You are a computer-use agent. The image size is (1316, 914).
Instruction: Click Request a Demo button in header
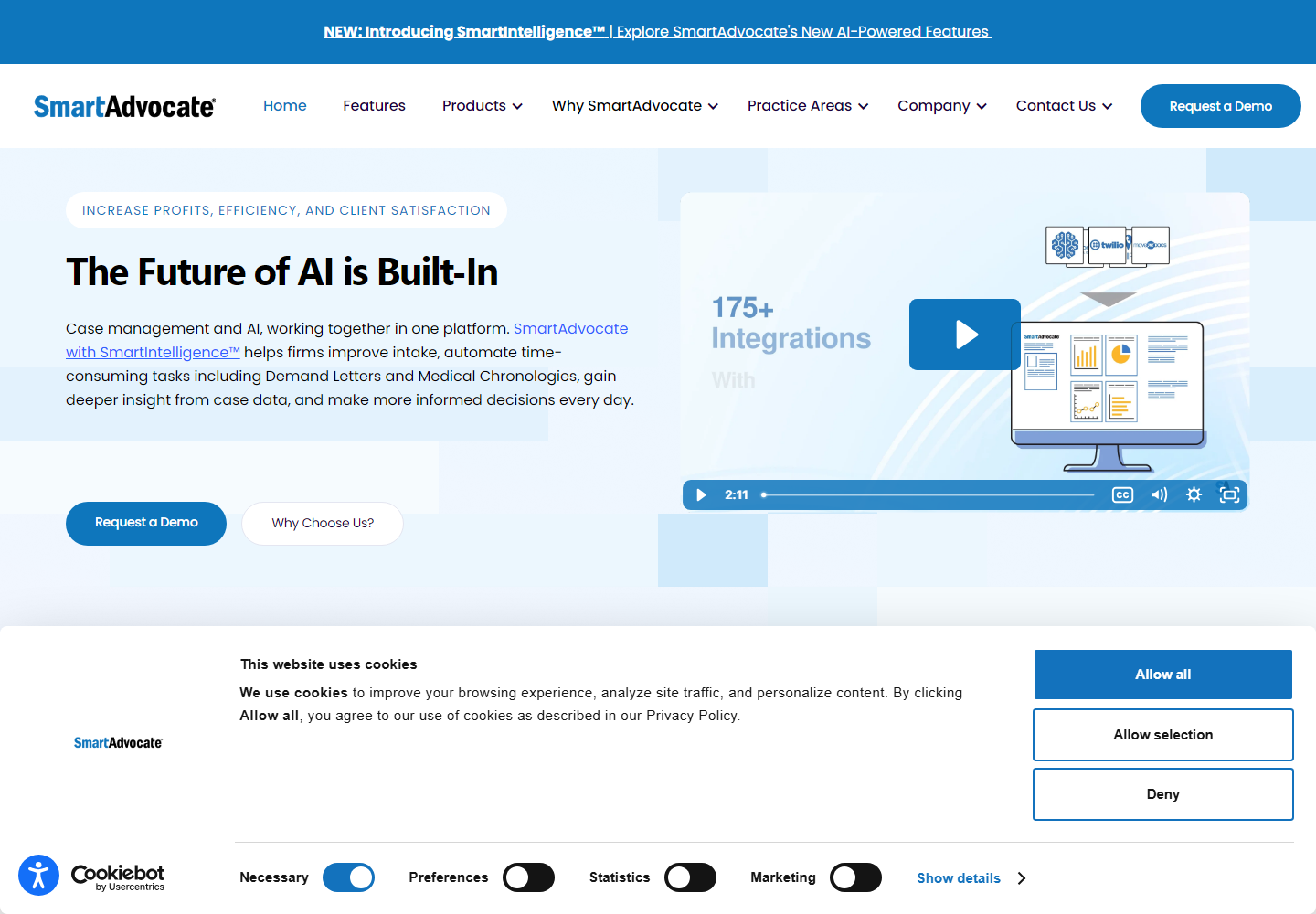(1221, 106)
